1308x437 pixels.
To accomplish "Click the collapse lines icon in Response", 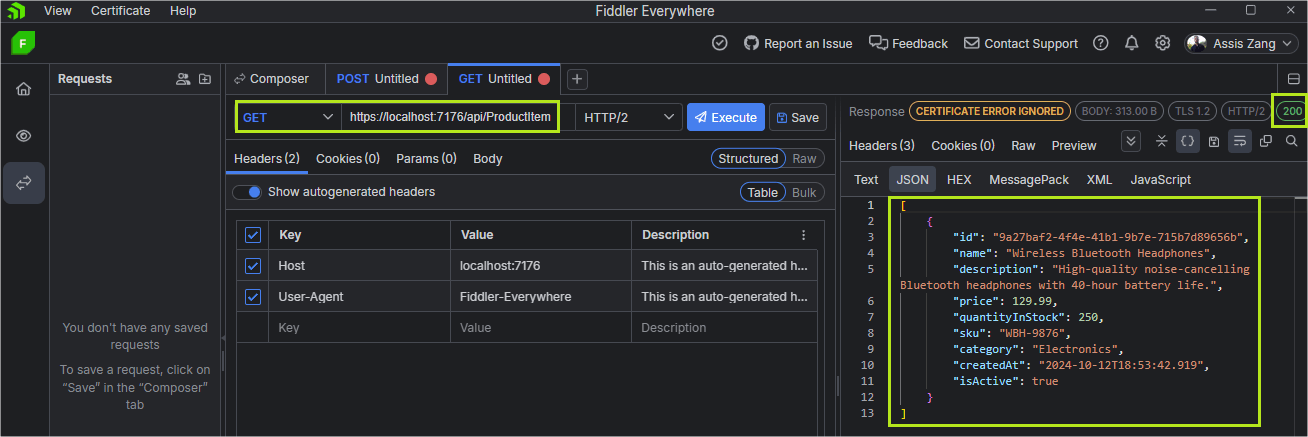I will [1162, 141].
